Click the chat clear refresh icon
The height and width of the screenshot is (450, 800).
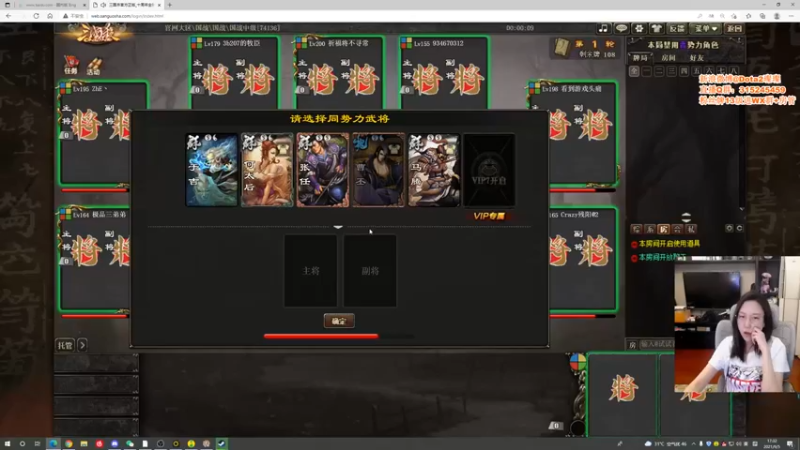(x=739, y=228)
